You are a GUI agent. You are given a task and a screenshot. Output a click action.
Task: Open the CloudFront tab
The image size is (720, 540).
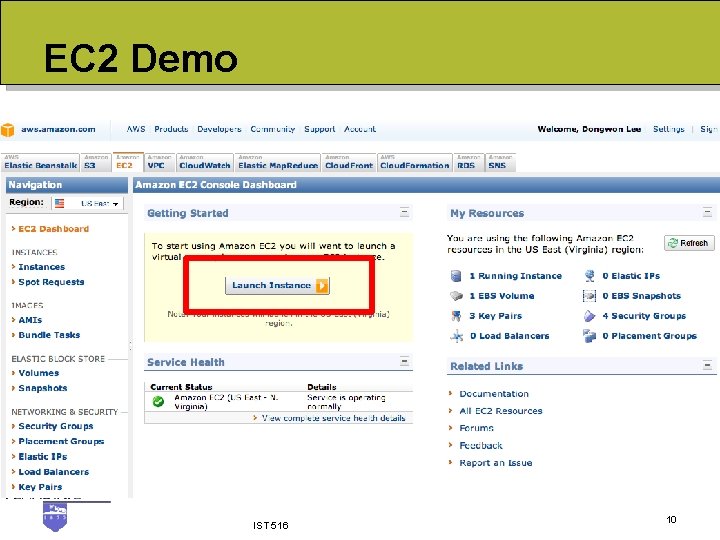349,163
